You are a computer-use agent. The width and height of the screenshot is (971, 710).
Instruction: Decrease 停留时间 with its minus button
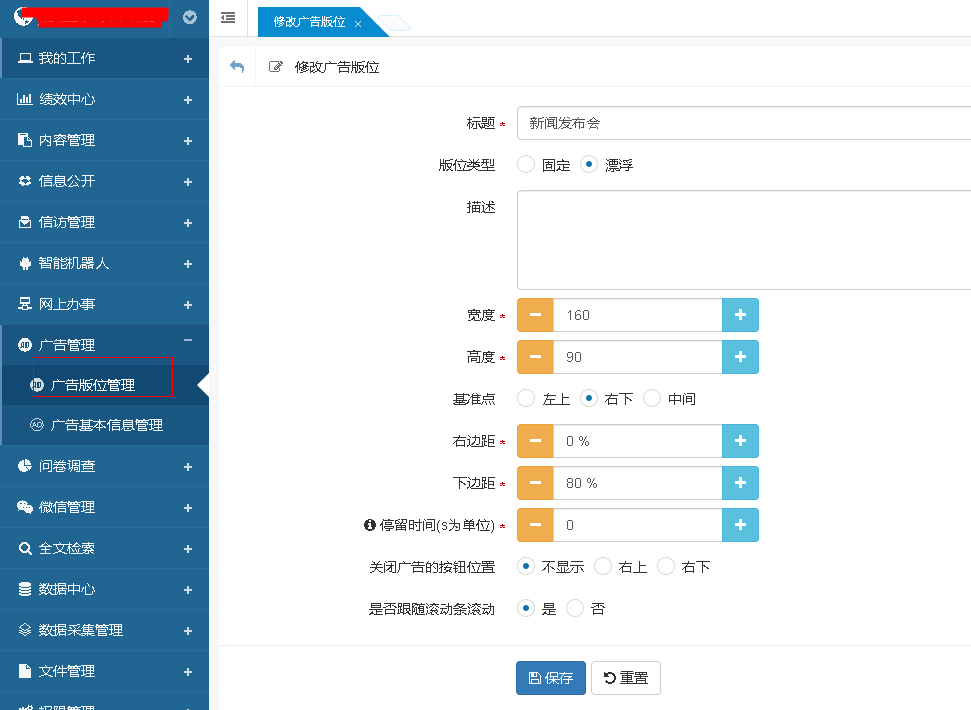535,525
